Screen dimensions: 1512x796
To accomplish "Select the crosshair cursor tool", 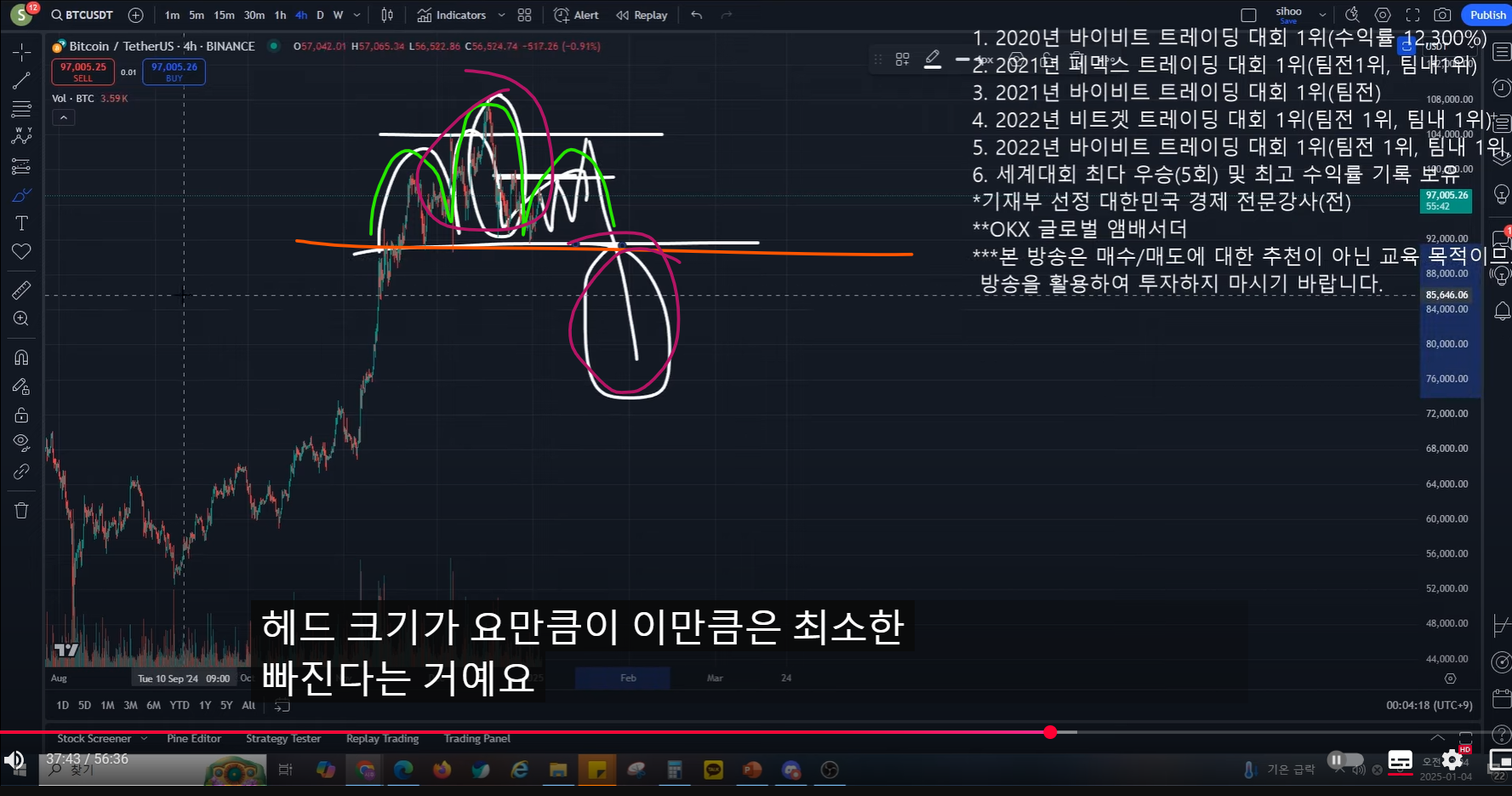I will point(21,53).
